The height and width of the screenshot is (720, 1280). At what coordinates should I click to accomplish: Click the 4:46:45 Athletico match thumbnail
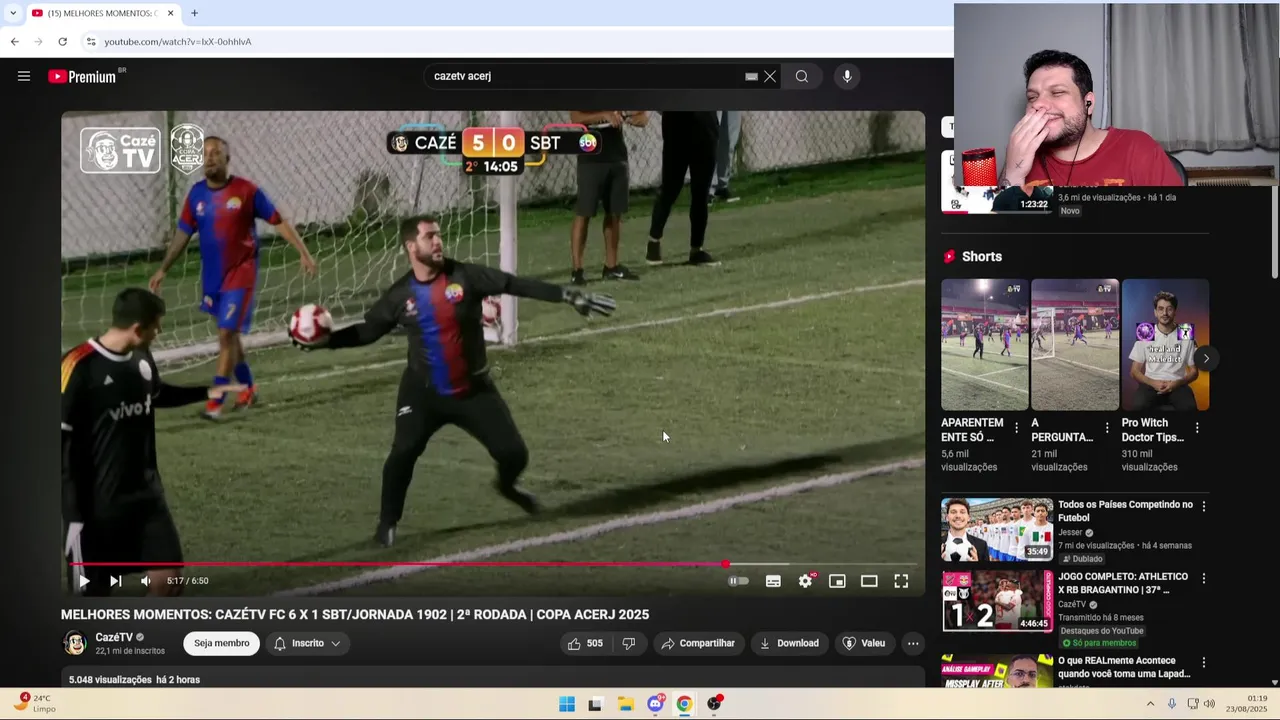[x=997, y=601]
